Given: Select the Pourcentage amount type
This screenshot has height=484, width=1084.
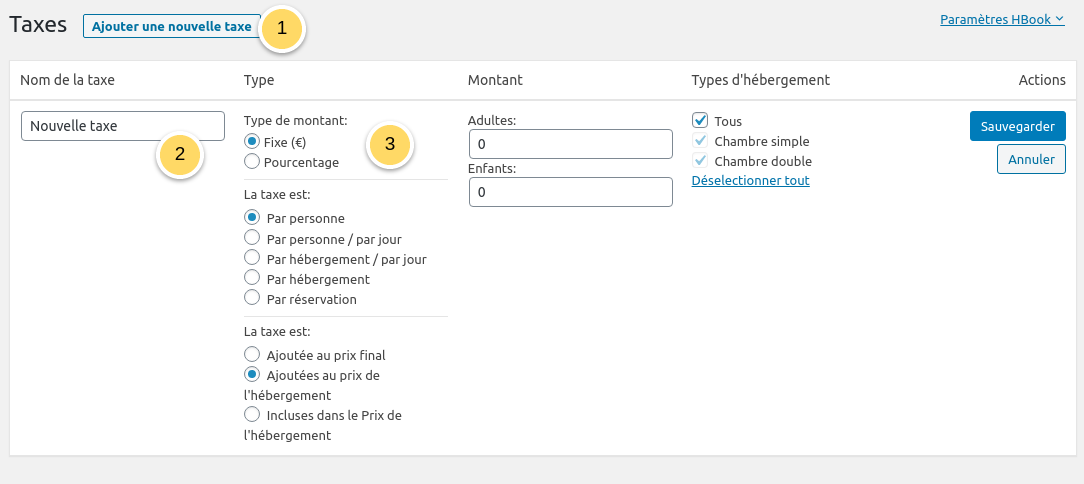Looking at the screenshot, I should pyautogui.click(x=252, y=161).
